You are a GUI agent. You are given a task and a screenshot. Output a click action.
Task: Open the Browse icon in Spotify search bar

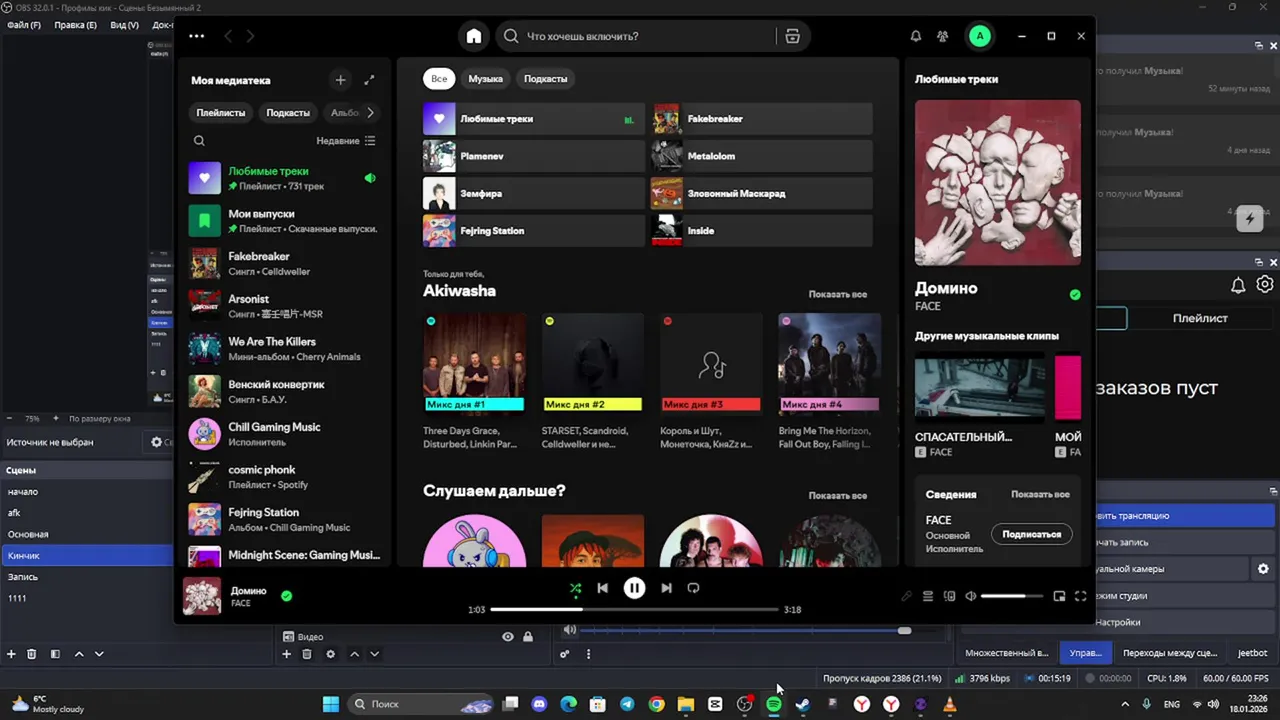pyautogui.click(x=792, y=36)
